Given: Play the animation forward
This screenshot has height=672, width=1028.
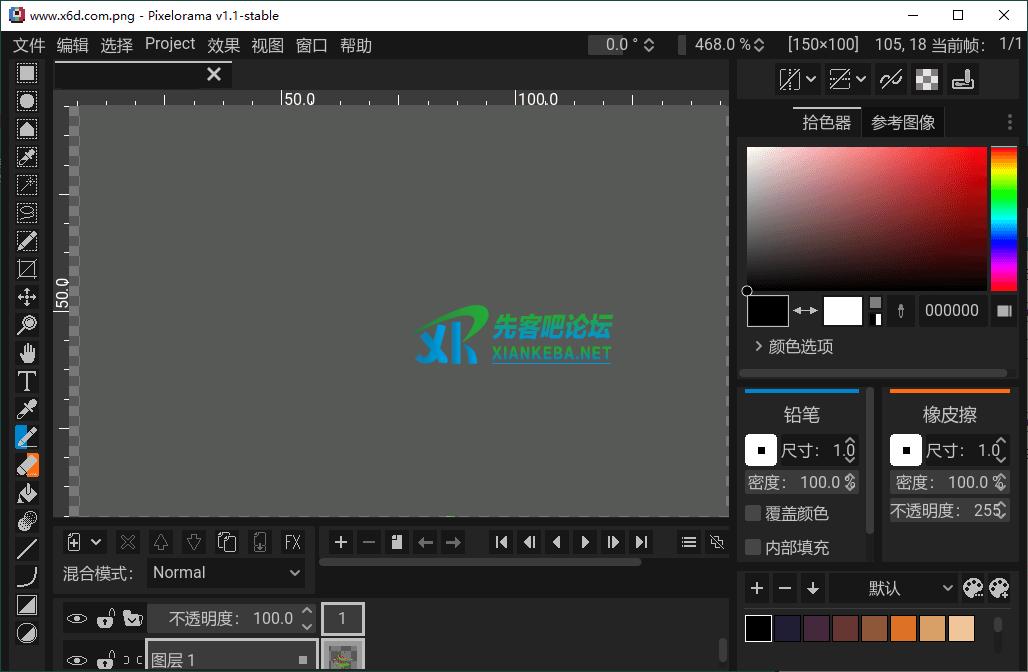Looking at the screenshot, I should tap(584, 541).
